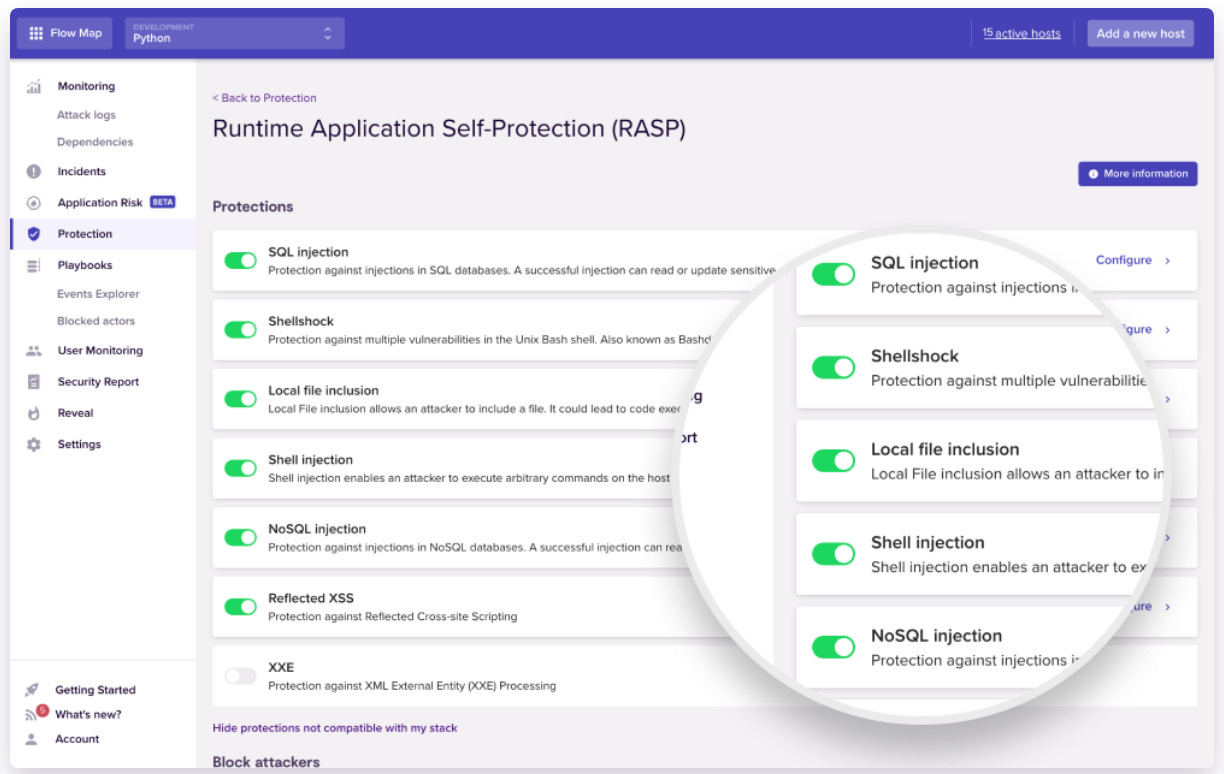The height and width of the screenshot is (774, 1224).
Task: Open Settings via the gear icon
Action: [34, 445]
